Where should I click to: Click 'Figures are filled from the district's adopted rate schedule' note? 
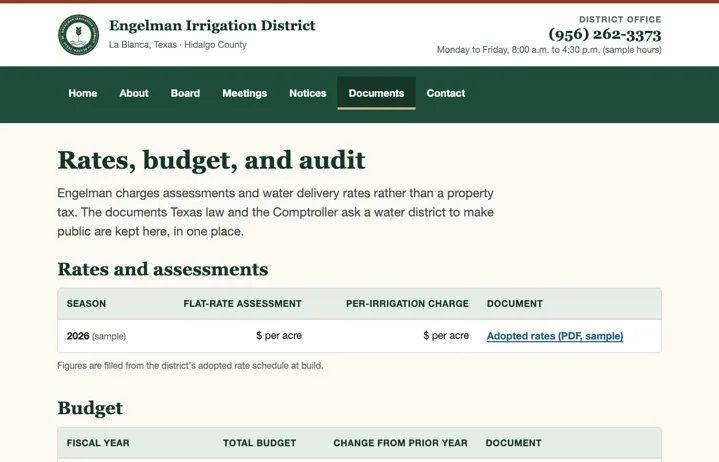point(190,366)
